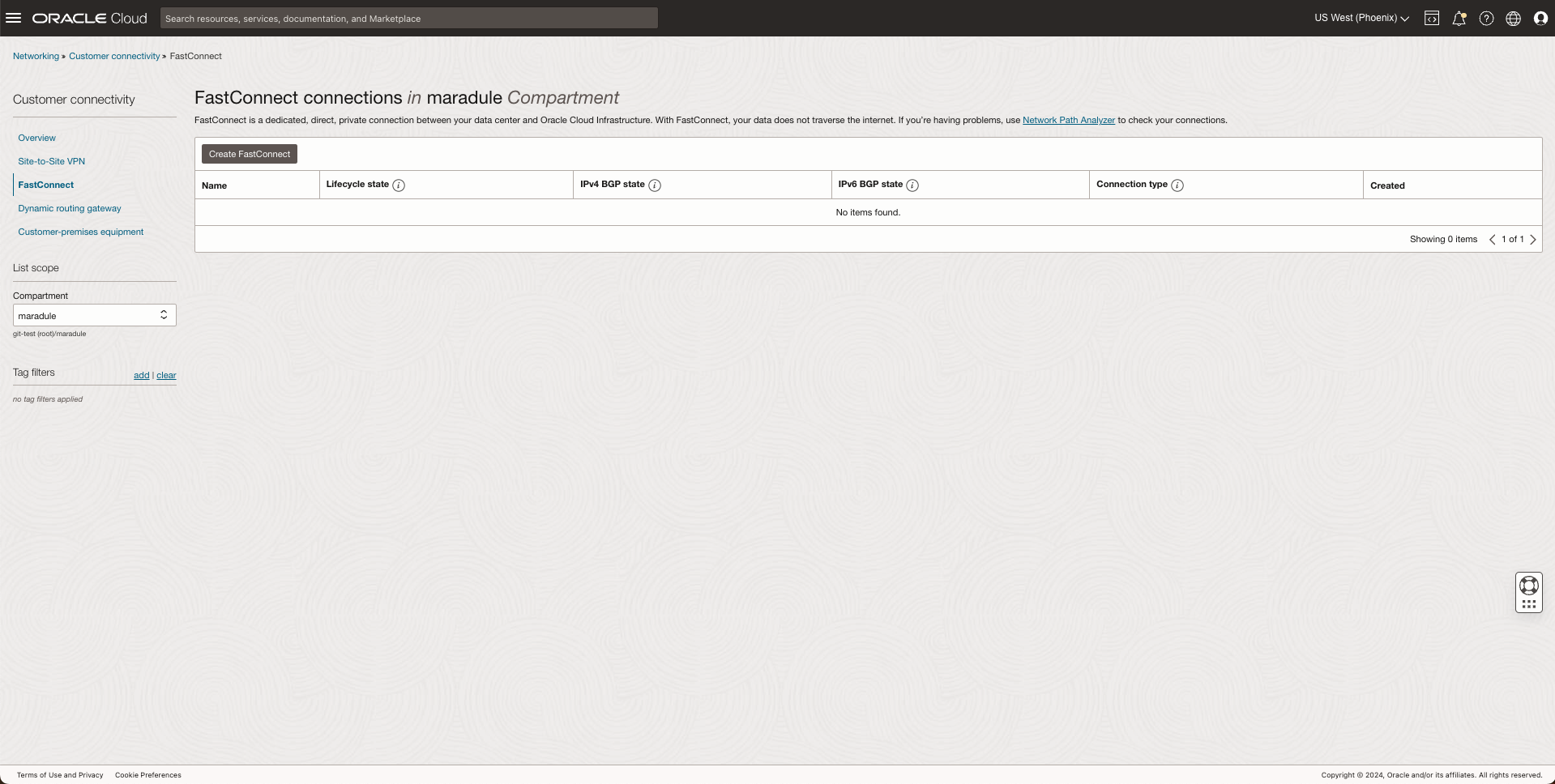Click the FastConnect breadcrumb text

(196, 56)
